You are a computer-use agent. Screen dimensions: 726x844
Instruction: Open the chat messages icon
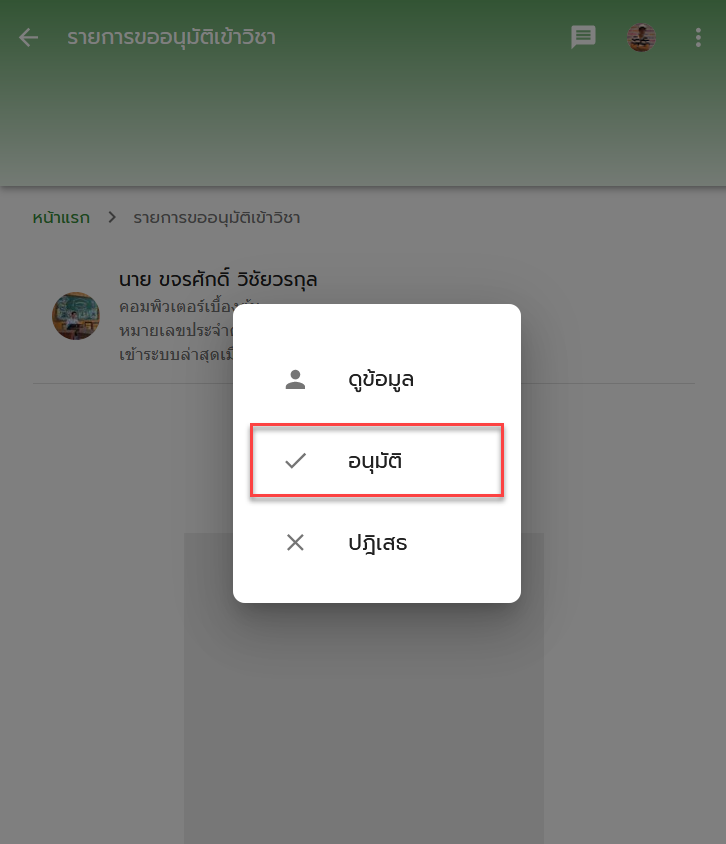click(x=583, y=38)
